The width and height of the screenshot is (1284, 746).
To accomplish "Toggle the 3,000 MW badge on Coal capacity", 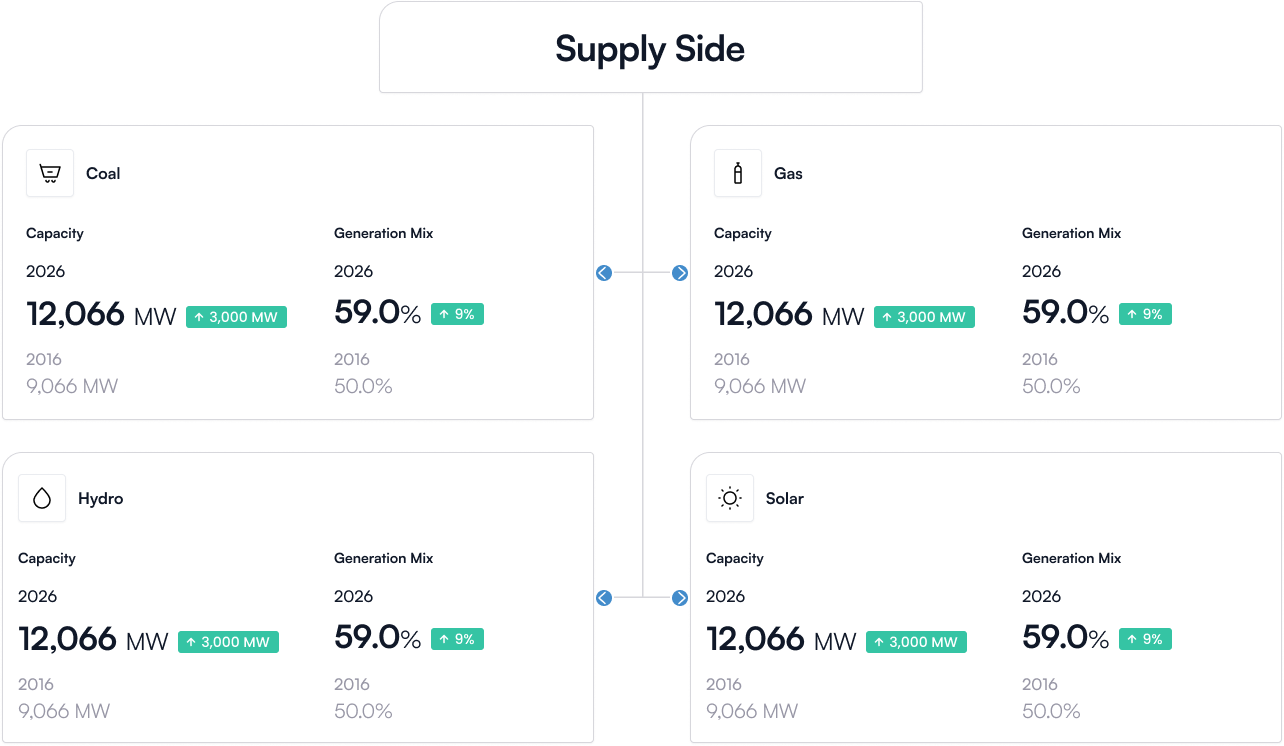I will [x=236, y=316].
